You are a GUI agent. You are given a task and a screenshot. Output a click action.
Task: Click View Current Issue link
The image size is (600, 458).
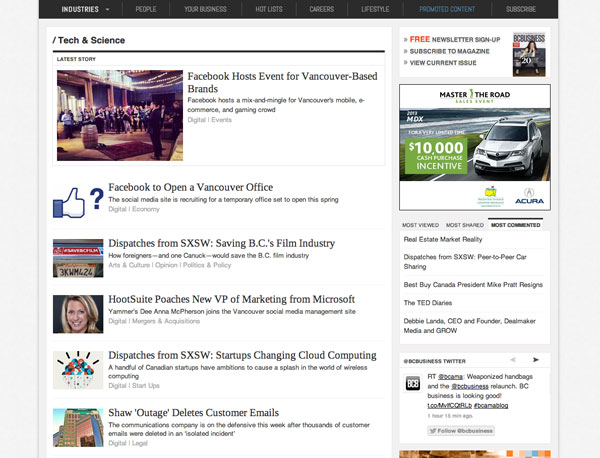[x=443, y=63]
